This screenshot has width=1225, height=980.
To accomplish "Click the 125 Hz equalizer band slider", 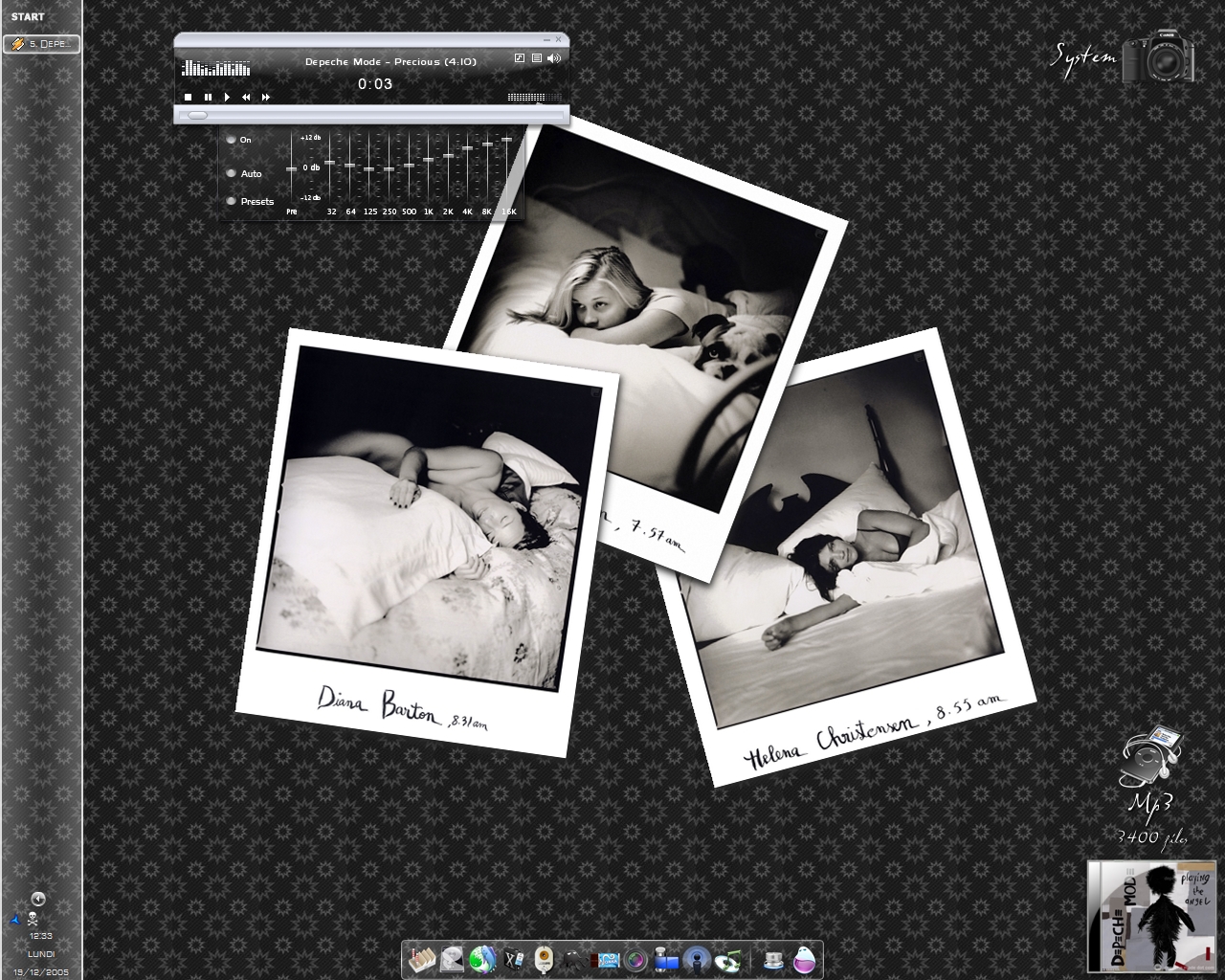I will pos(369,168).
